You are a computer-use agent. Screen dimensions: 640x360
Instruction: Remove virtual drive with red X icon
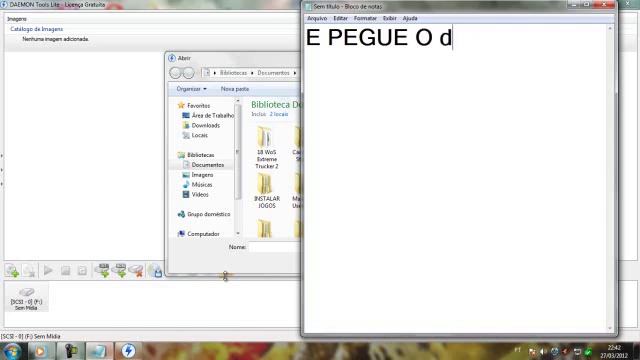[x=136, y=271]
